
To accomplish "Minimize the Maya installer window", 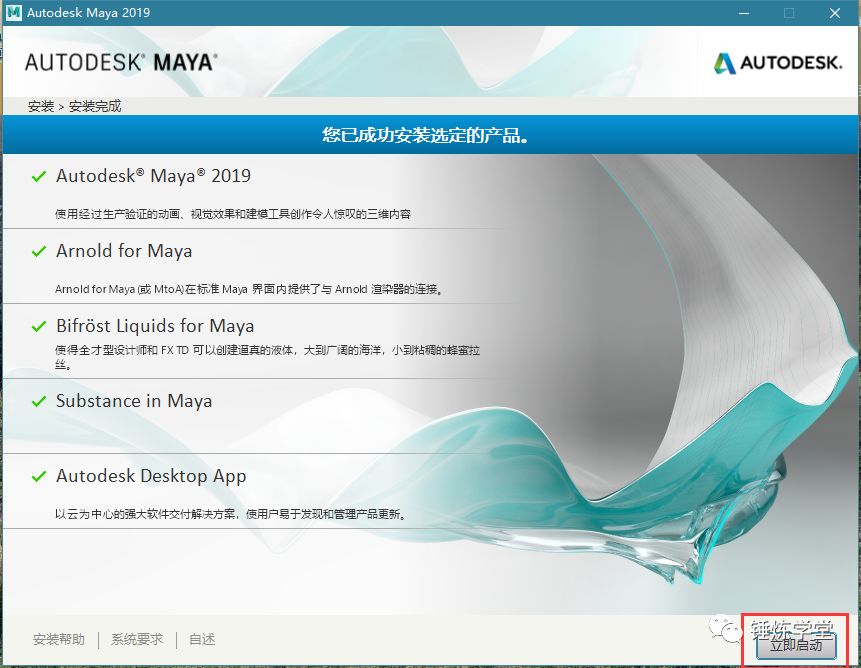I will coord(743,13).
